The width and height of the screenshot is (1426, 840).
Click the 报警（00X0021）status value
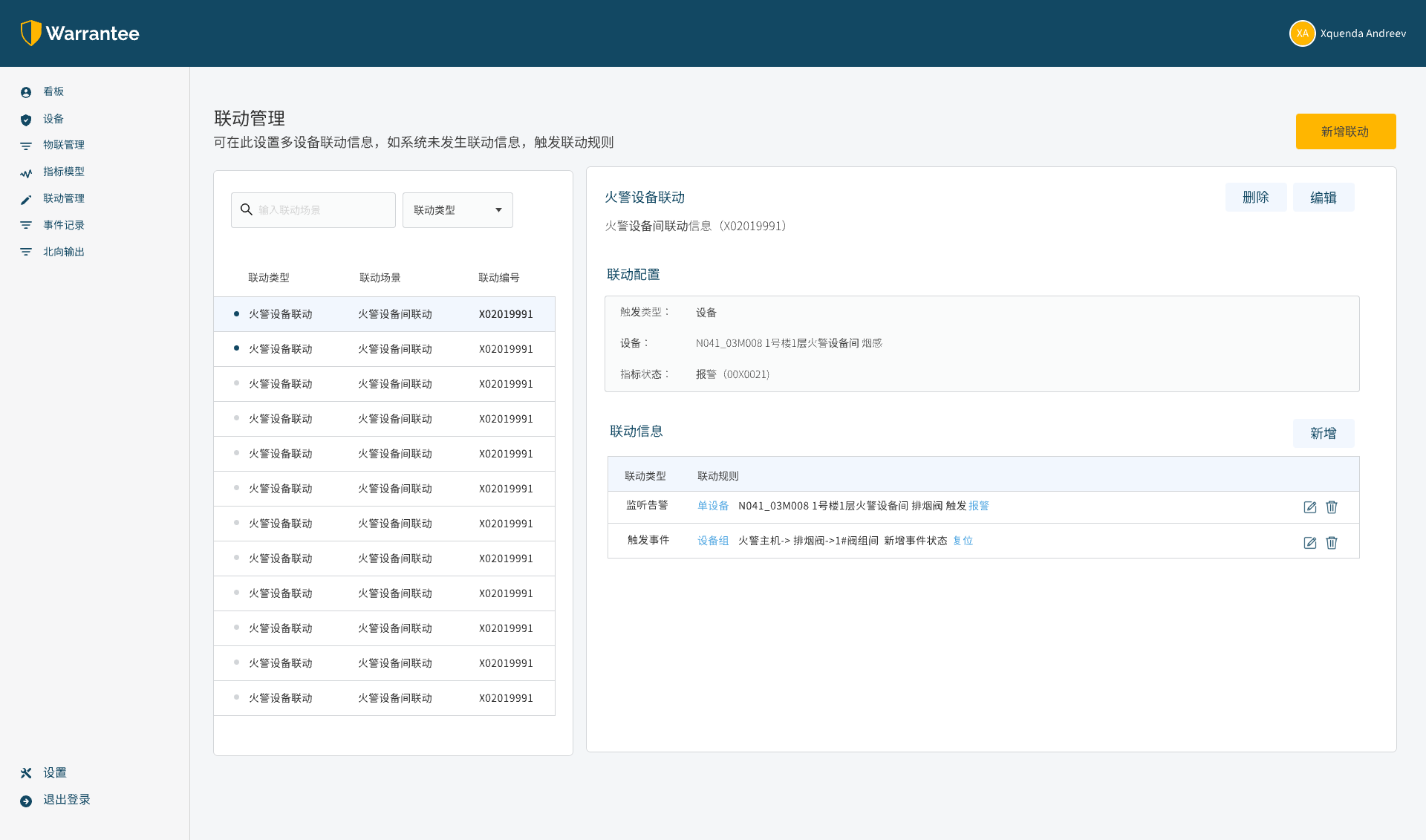[732, 374]
